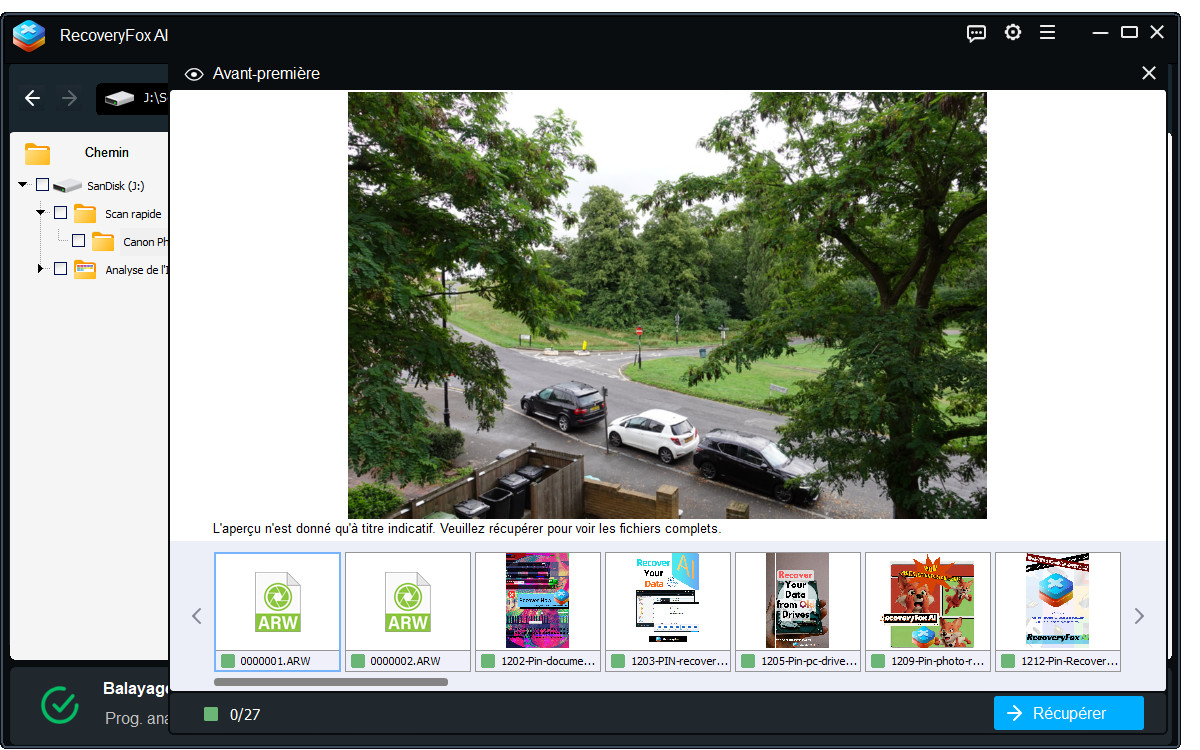Click the SanDisk drive icon in path bar

pyautogui.click(x=119, y=98)
